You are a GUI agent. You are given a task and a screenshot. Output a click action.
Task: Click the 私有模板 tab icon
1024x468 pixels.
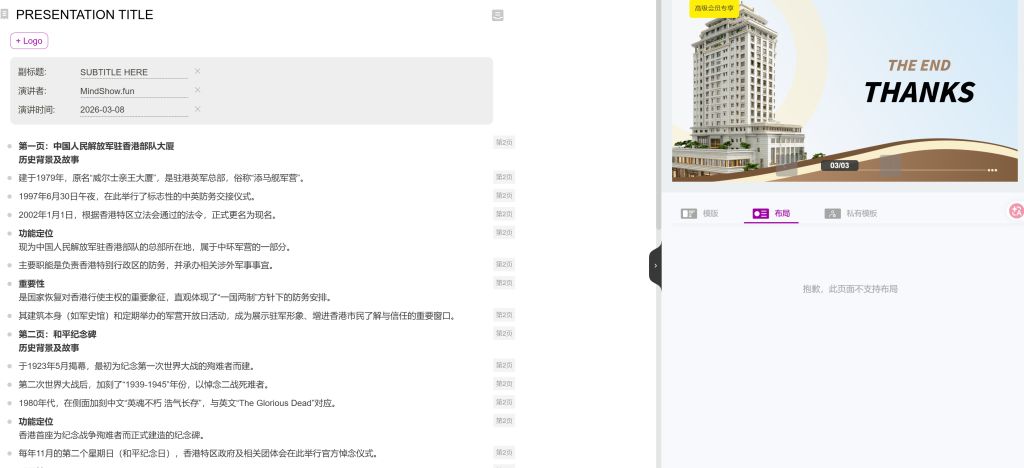point(832,213)
